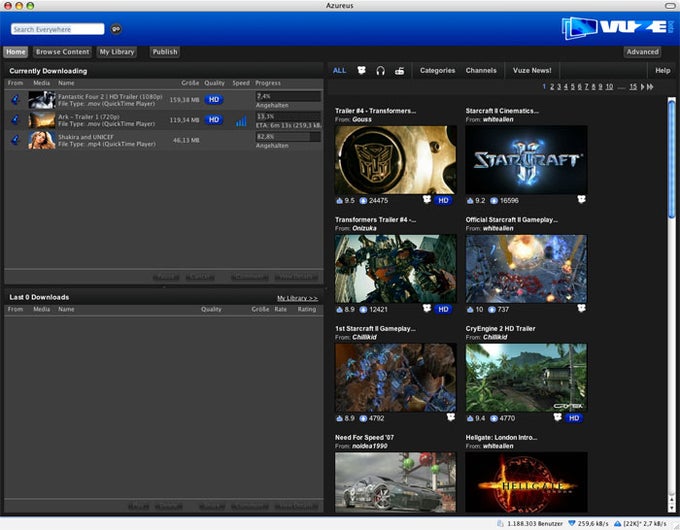Click the Shakira and UNICEF progress bar
Screen dimensions: 680x530
(288, 136)
